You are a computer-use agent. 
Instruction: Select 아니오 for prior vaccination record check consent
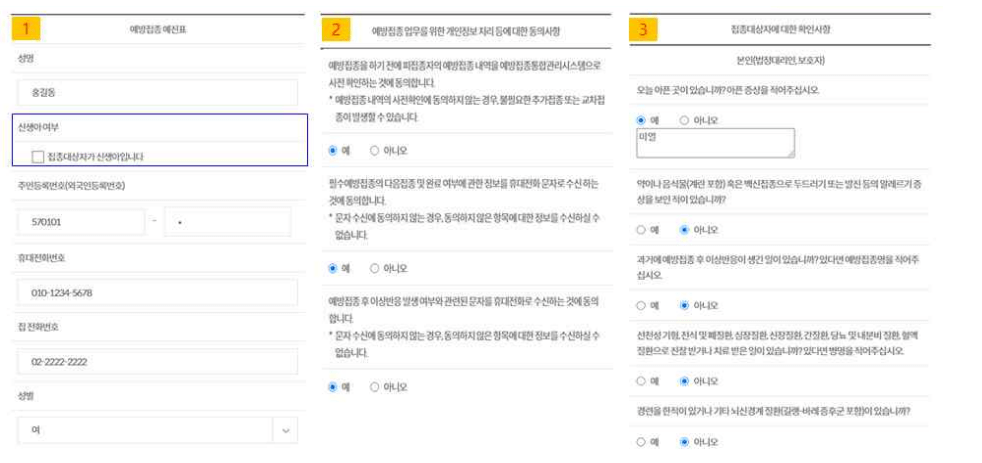click(x=375, y=150)
